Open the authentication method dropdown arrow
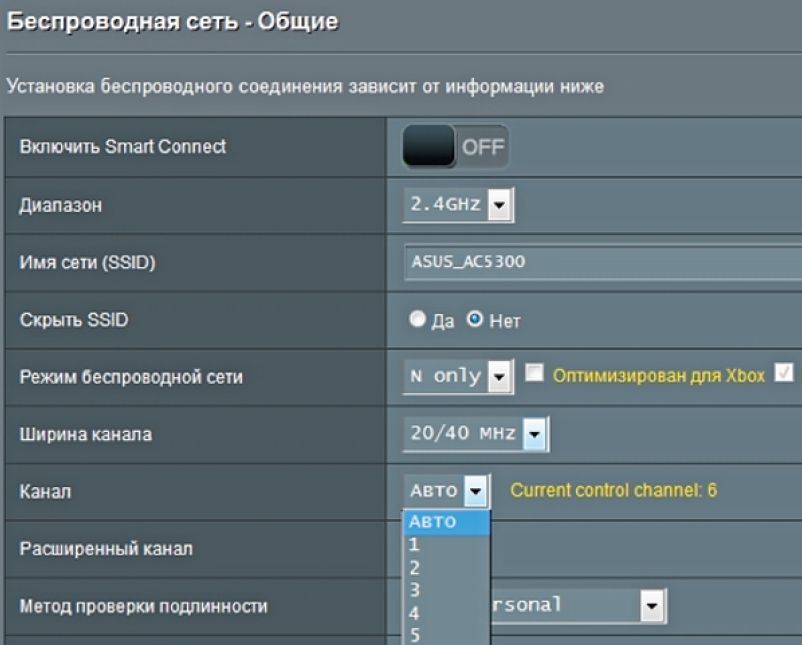Image resolution: width=802 pixels, height=645 pixels. pyautogui.click(x=653, y=605)
